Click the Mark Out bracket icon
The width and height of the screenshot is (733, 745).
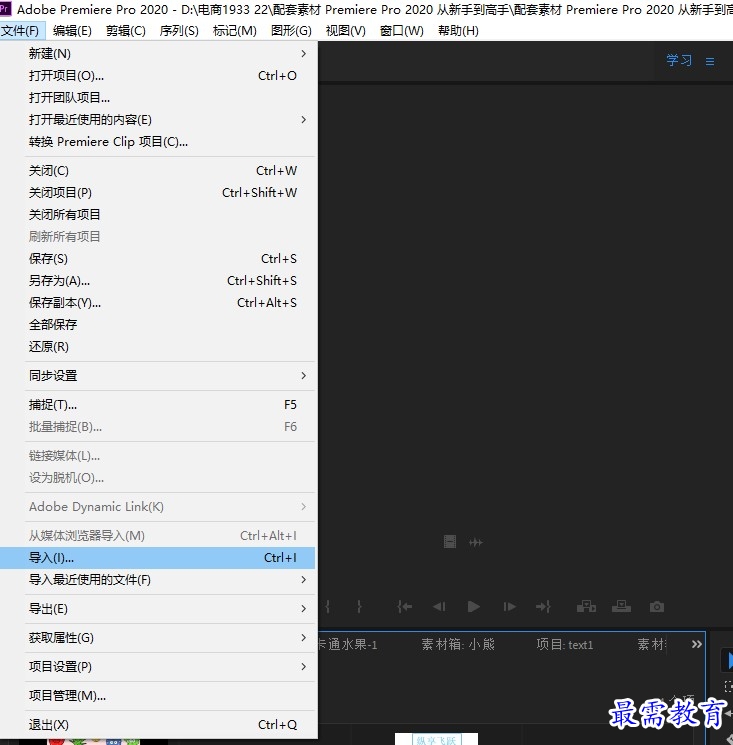point(360,607)
